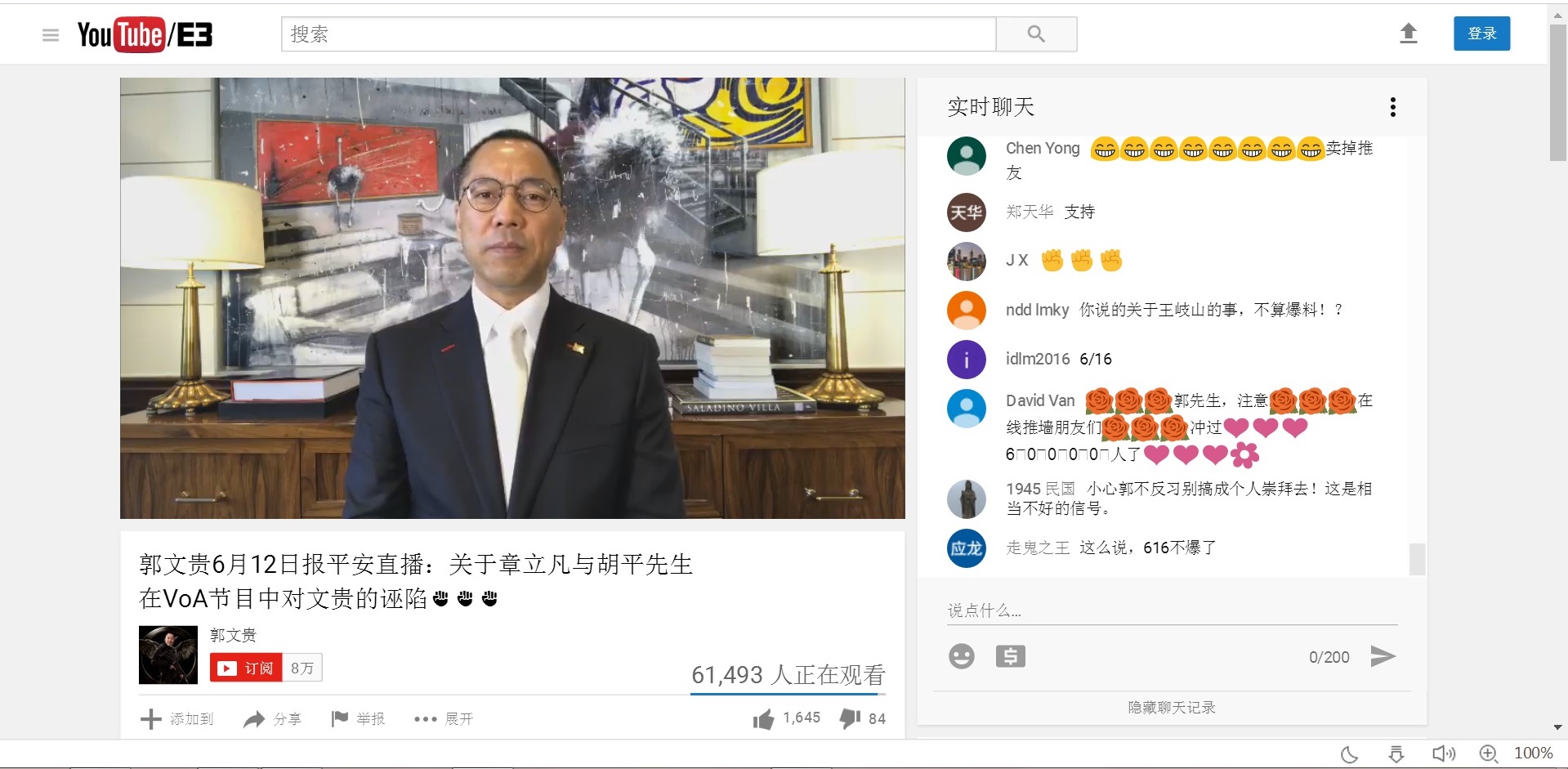
Task: Click into the 搜索 search field
Action: coord(637,34)
